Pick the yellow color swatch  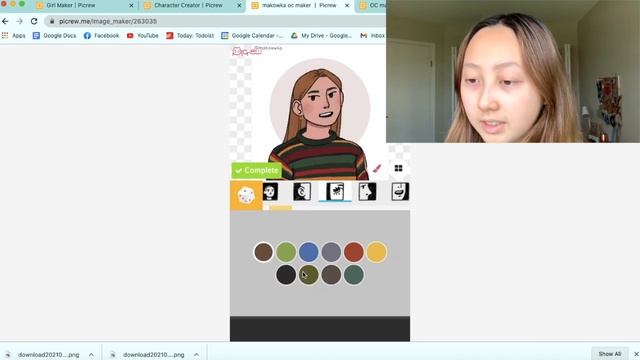click(x=376, y=252)
